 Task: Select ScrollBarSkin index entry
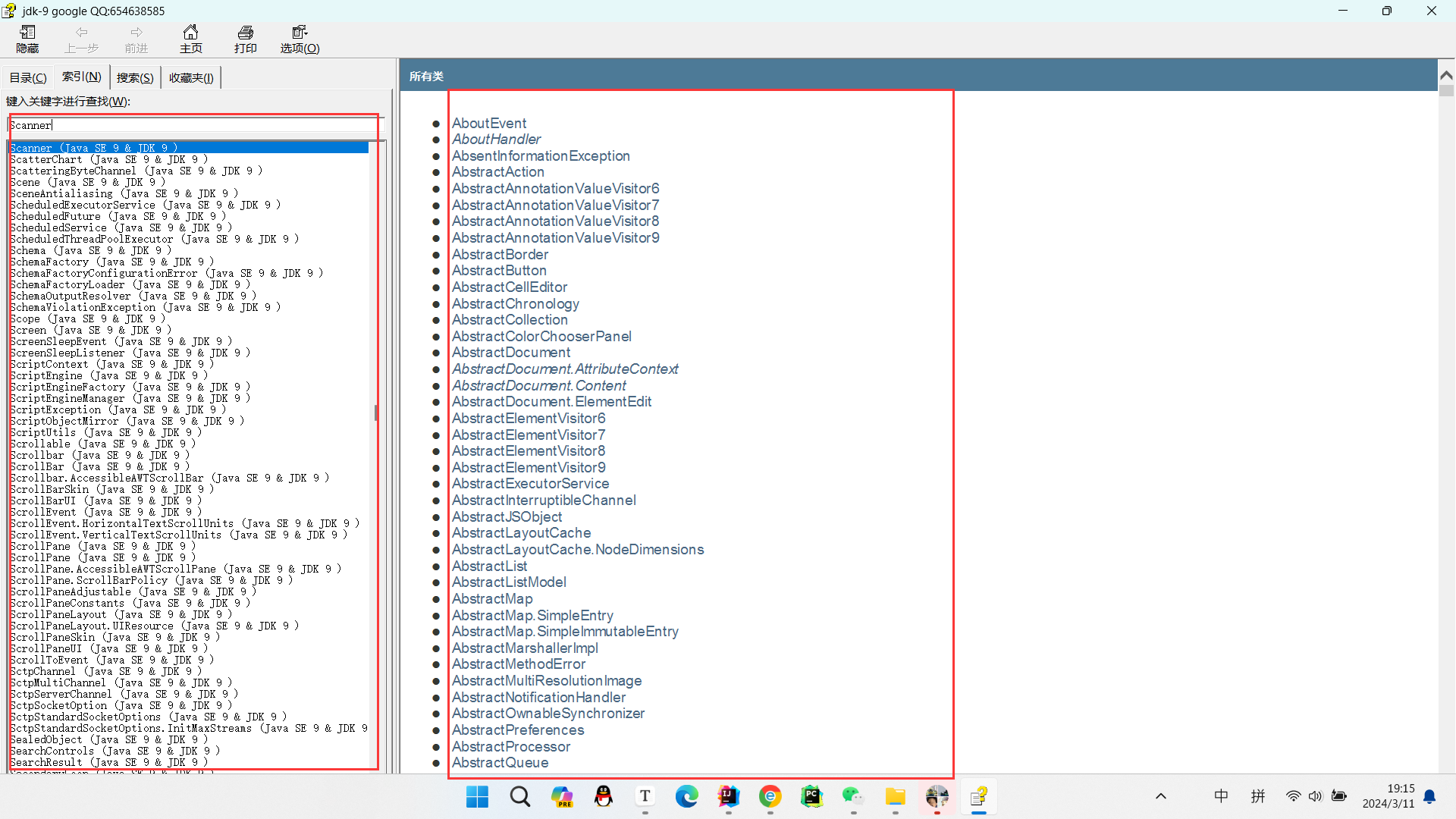point(111,489)
